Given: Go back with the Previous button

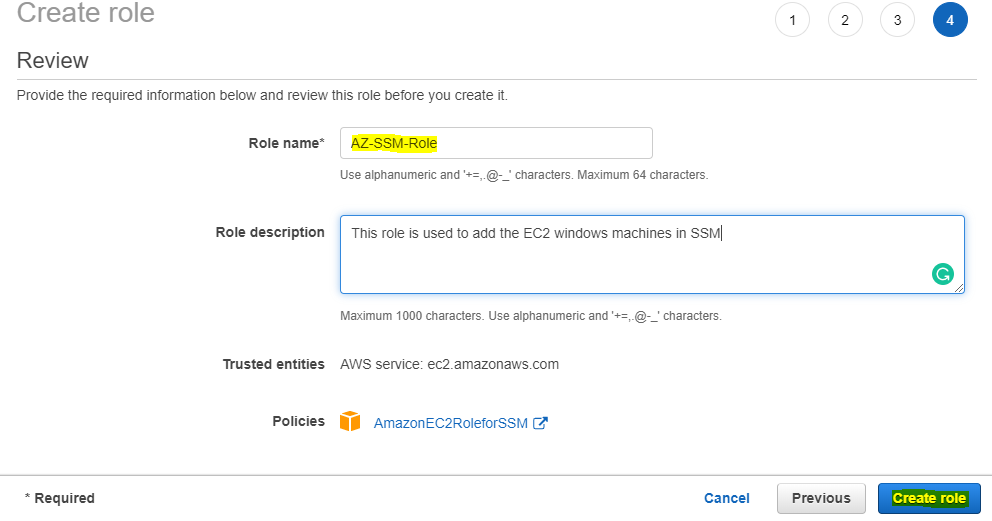Looking at the screenshot, I should pyautogui.click(x=821, y=498).
